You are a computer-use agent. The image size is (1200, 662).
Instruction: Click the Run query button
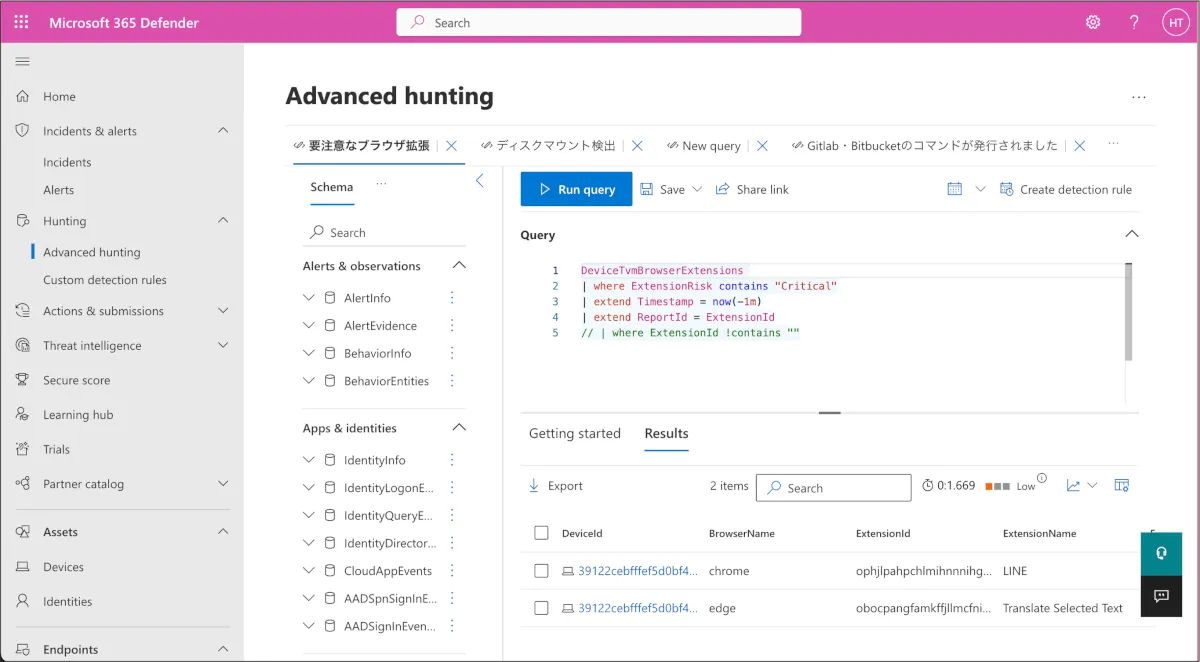(576, 189)
